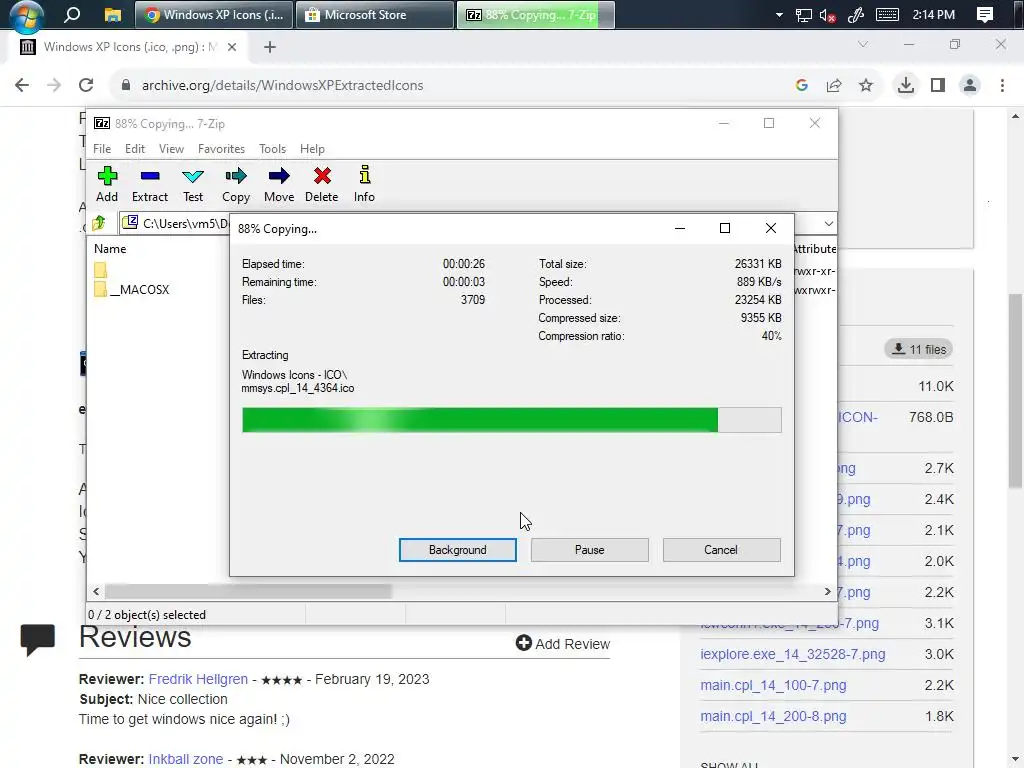Click the share page icon in Chrome
This screenshot has width=1024, height=768.
(x=834, y=86)
